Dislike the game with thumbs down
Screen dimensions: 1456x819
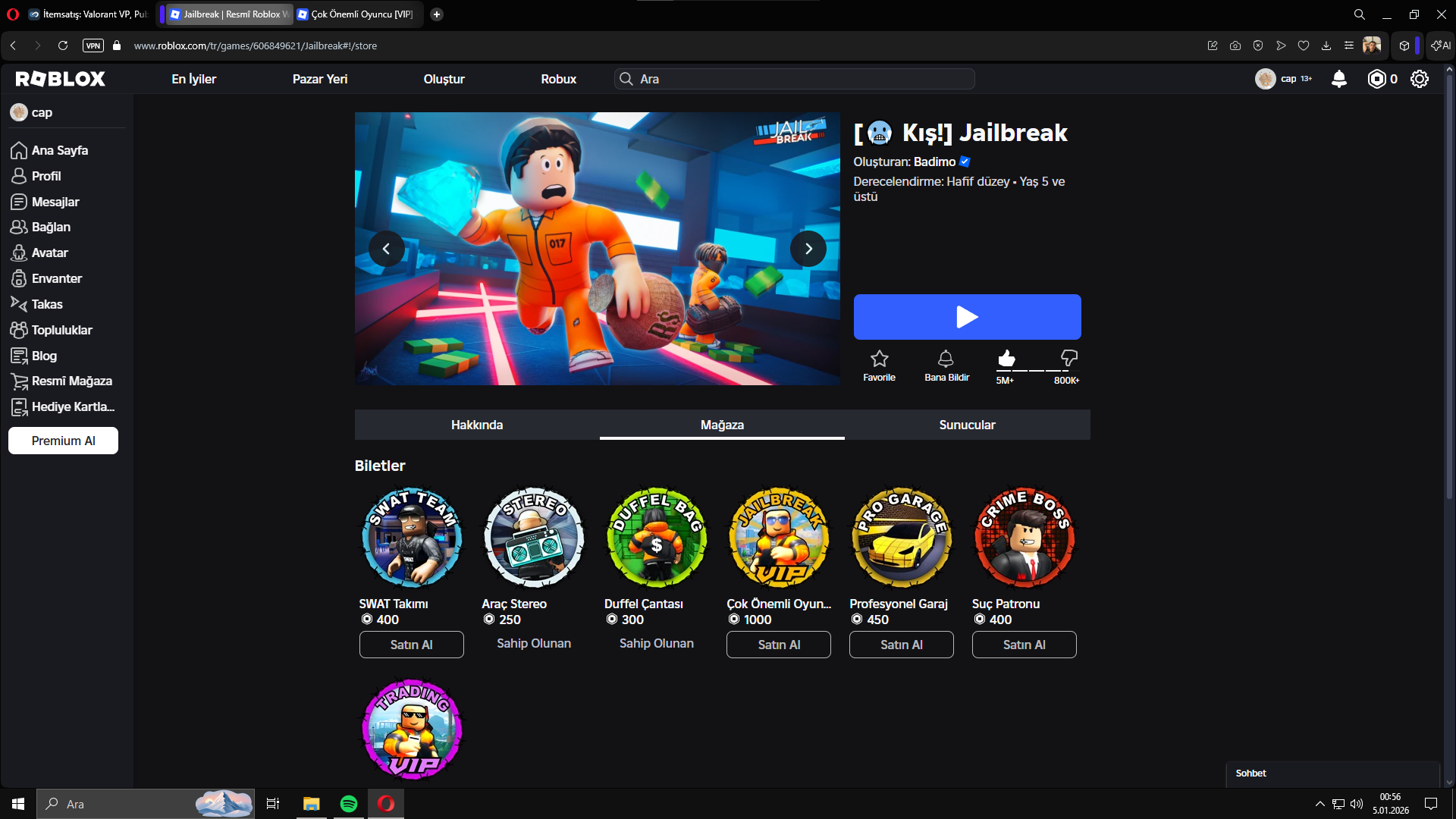click(x=1068, y=358)
